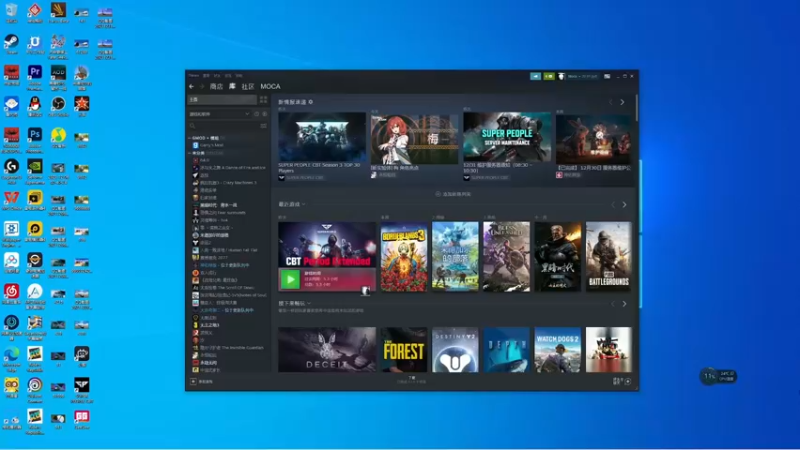Open 下载 downloads at bottom of Steam
The image size is (800, 450).
[x=412, y=380]
